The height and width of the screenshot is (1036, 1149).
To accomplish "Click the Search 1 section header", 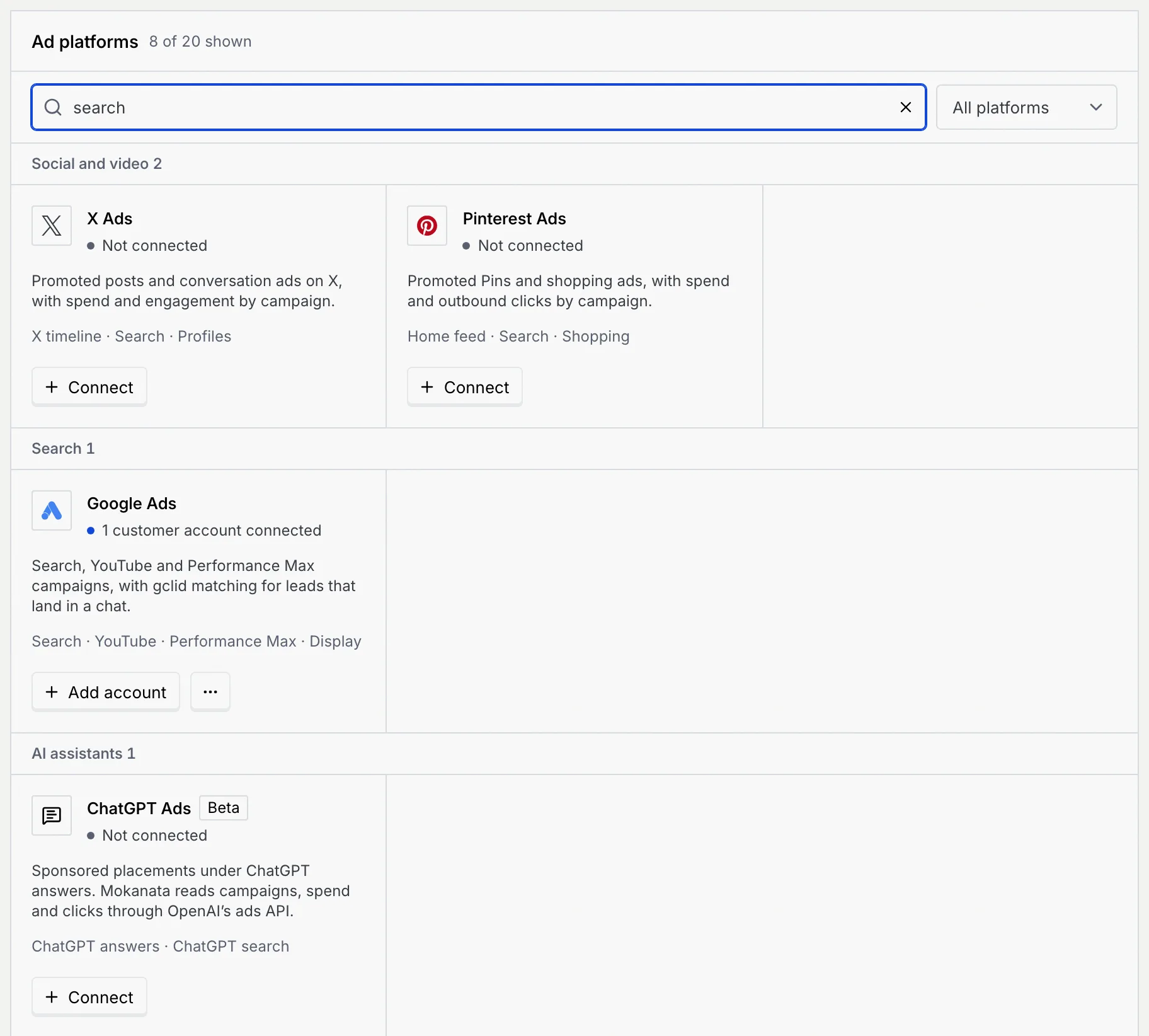I will 63,449.
